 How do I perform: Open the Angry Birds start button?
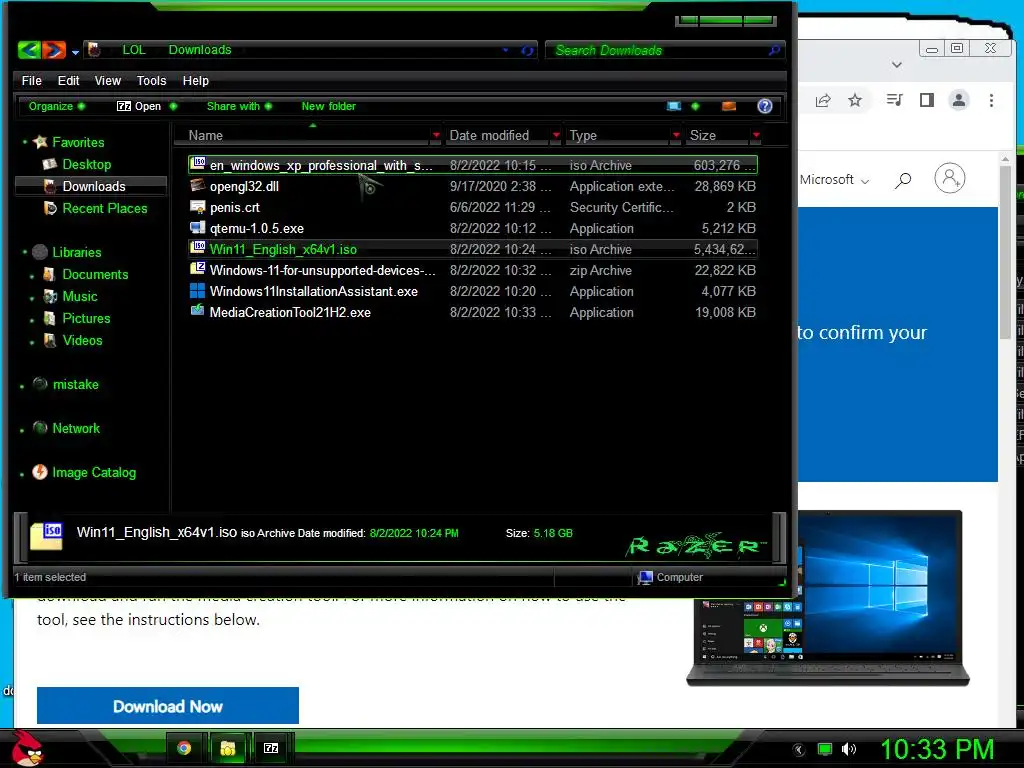28,748
